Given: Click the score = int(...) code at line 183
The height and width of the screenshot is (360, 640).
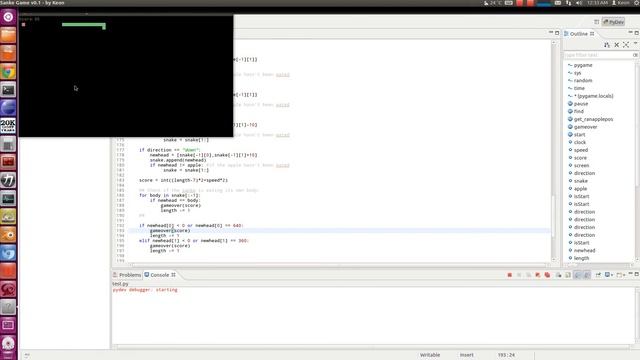Looking at the screenshot, I should click(x=183, y=180).
